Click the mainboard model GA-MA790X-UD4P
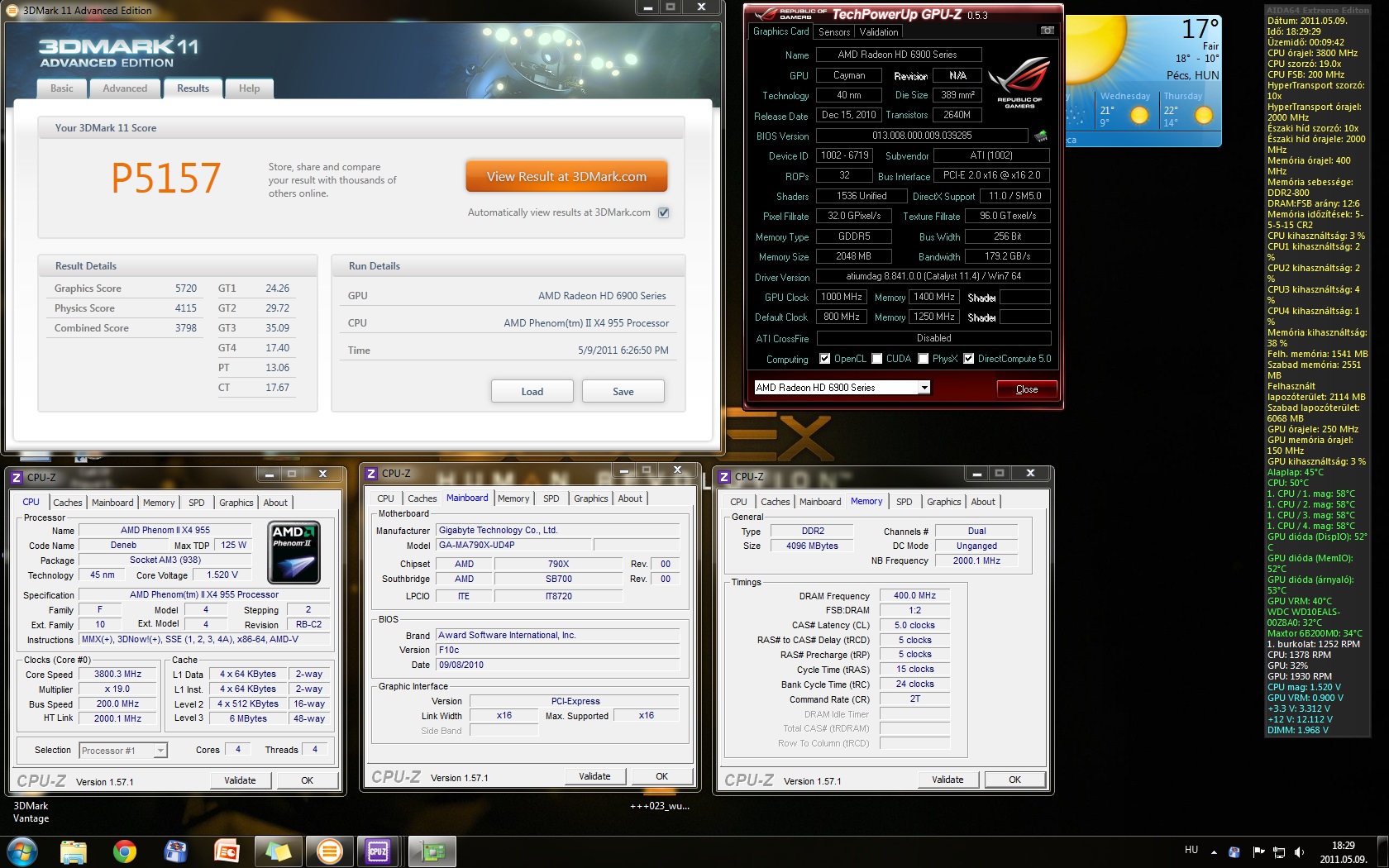Screen dimensions: 1389x868 [514, 545]
